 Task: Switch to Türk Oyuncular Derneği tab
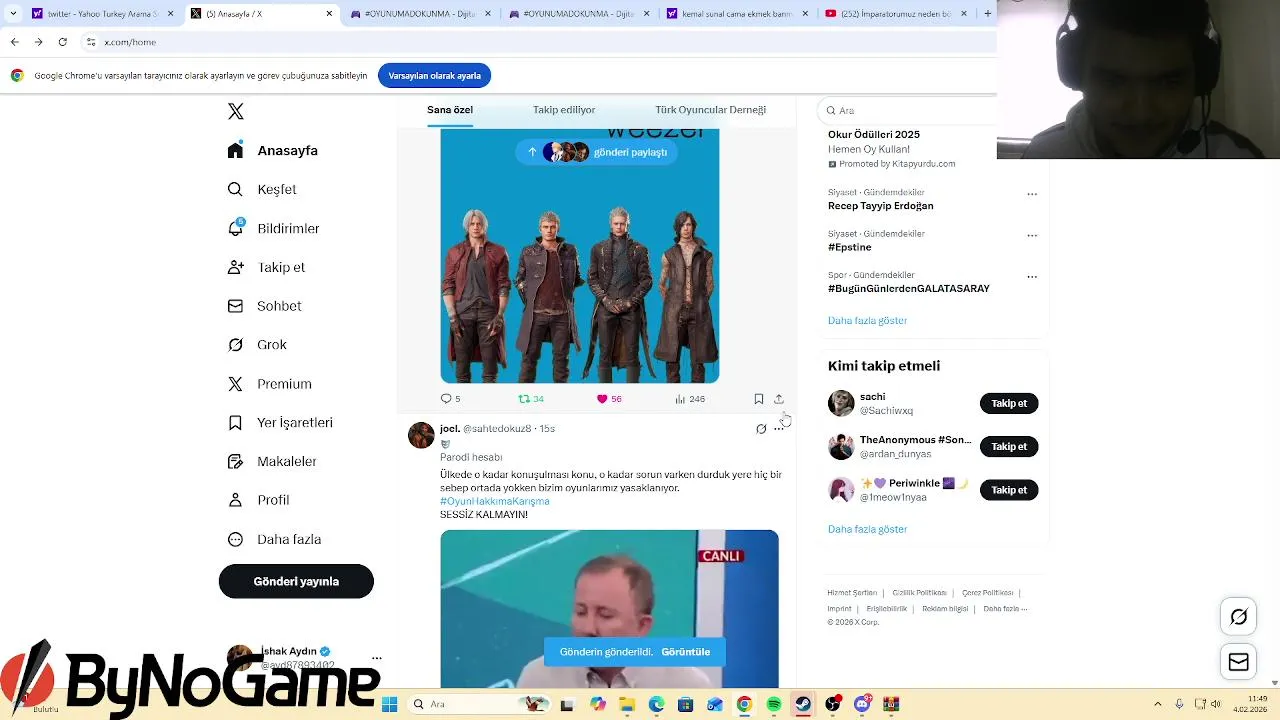(710, 110)
